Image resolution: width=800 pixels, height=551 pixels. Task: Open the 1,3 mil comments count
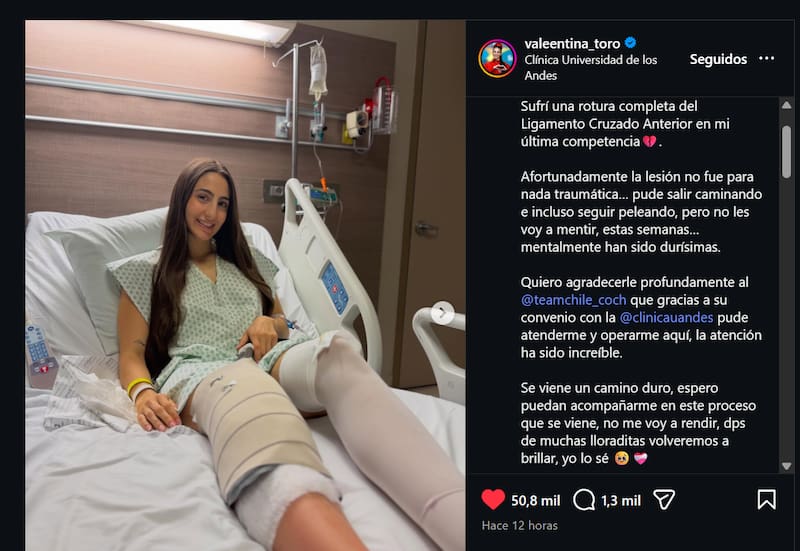[621, 501]
